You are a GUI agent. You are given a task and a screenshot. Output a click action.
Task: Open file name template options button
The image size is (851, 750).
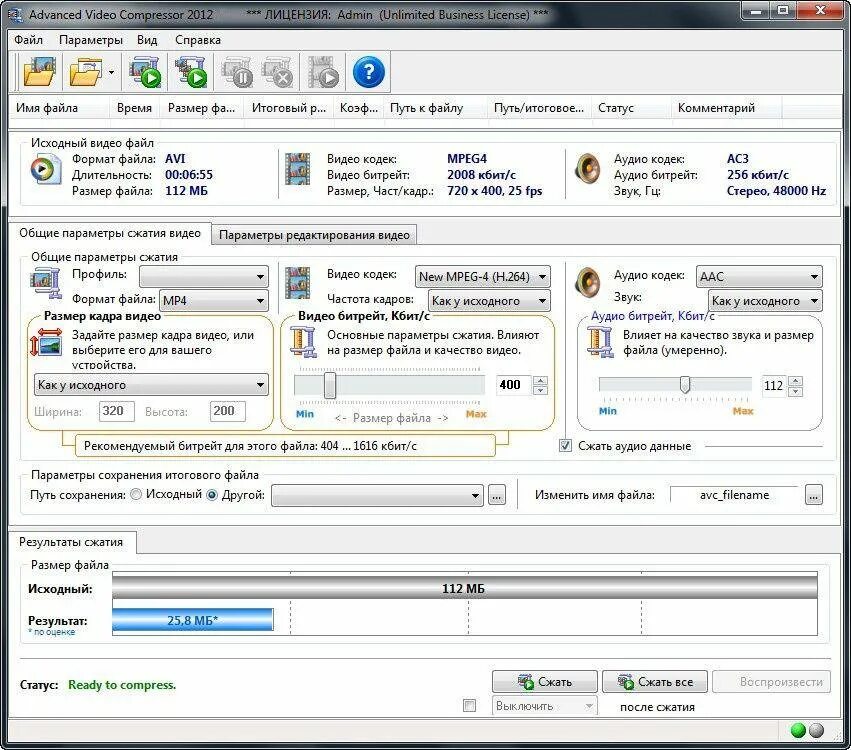point(813,495)
